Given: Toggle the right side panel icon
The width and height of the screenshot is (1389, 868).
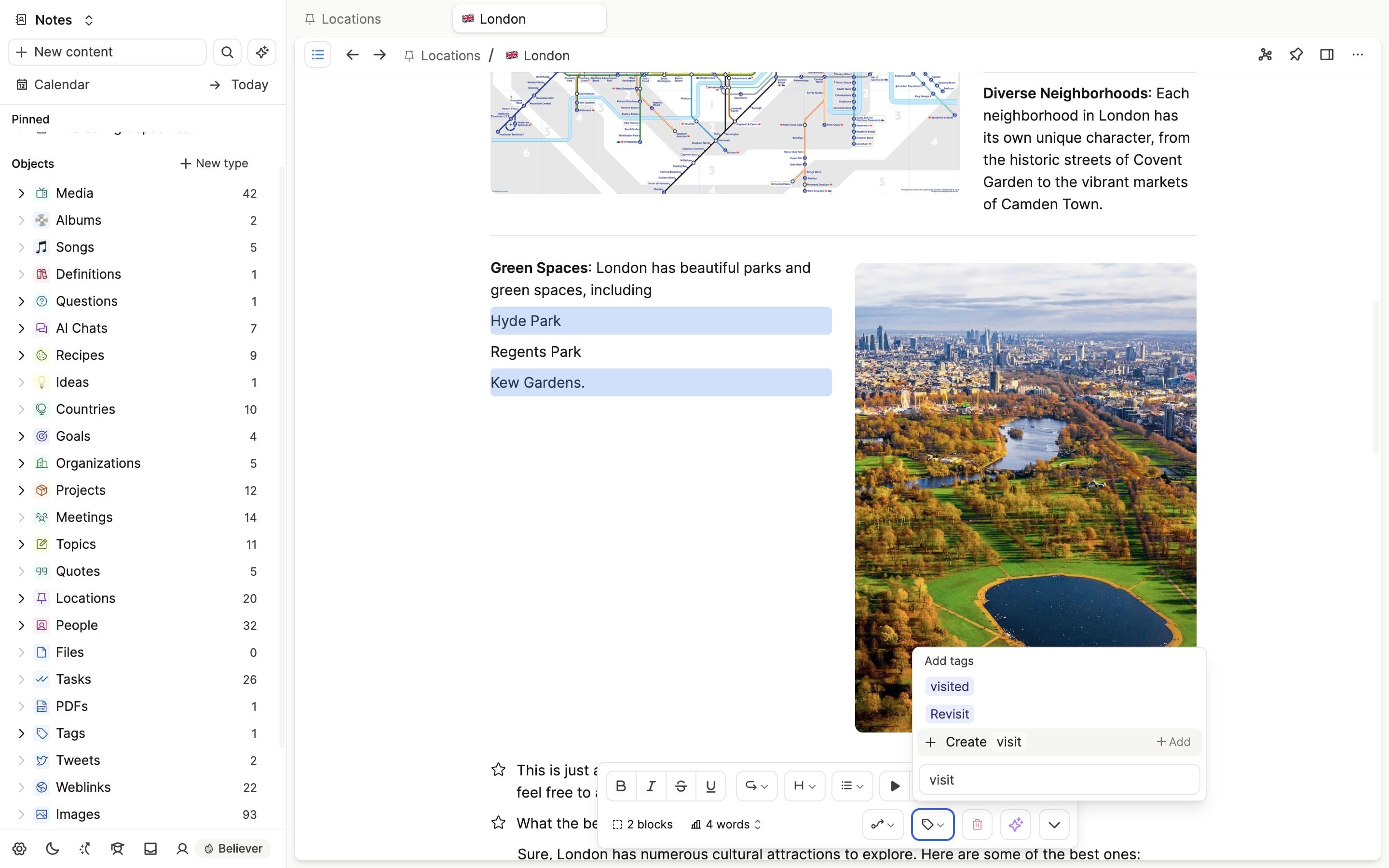Looking at the screenshot, I should tap(1326, 55).
